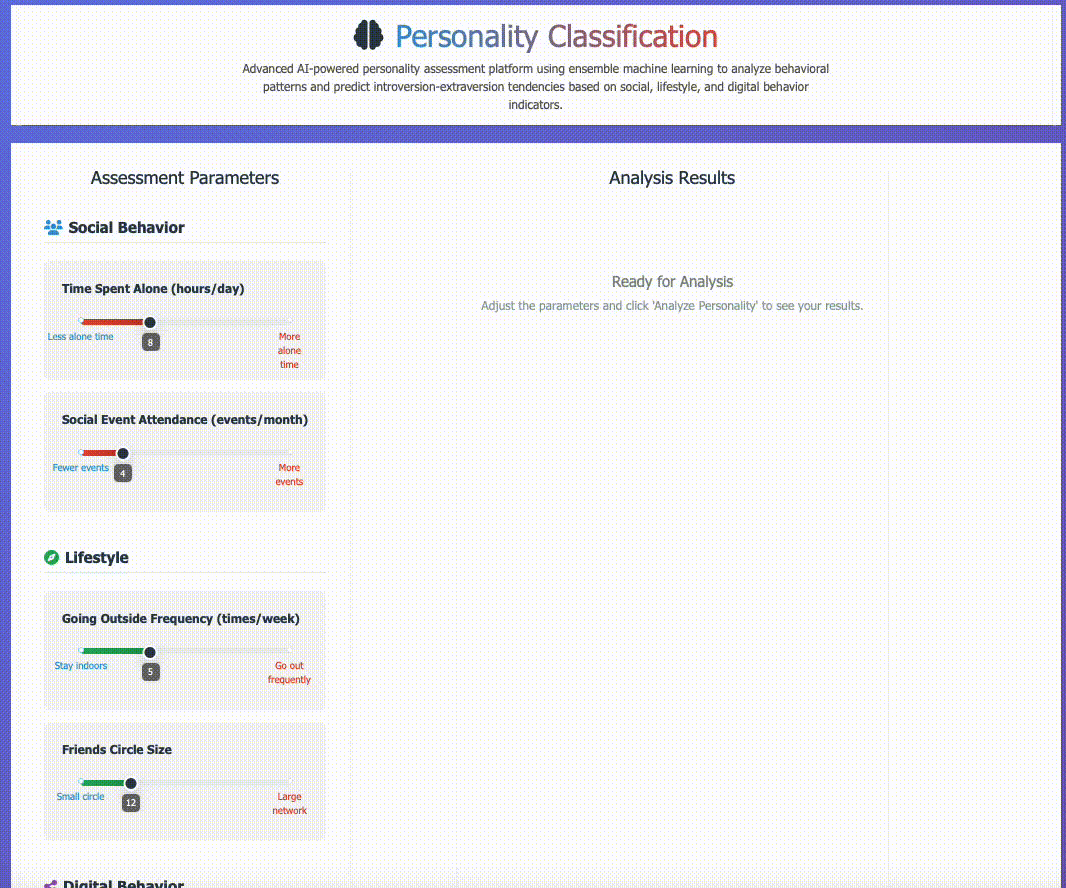Select the Analysis Results heading

point(672,178)
